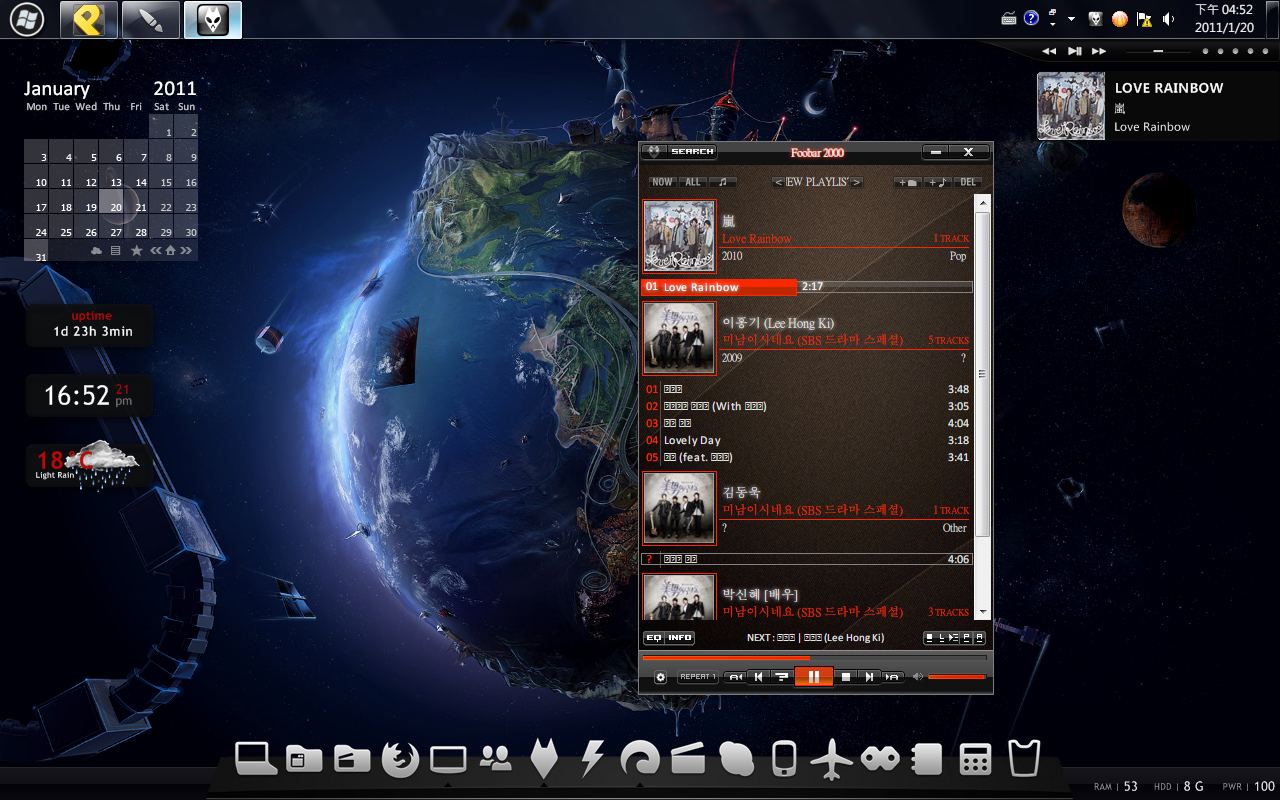Viewport: 1280px width, 800px height.
Task: Open the calculator dock icon
Action: pyautogui.click(x=975, y=760)
